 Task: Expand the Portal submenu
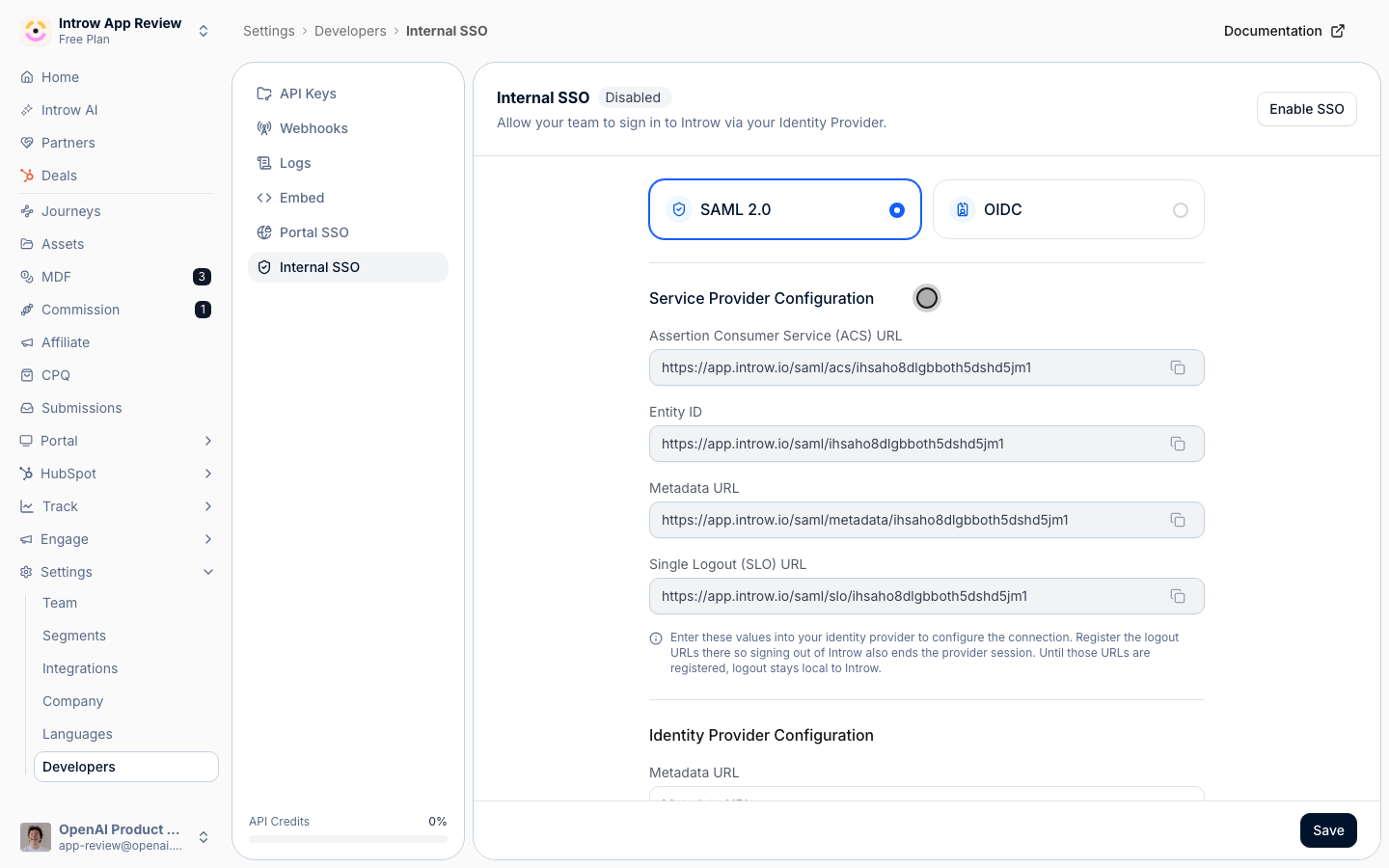[208, 441]
